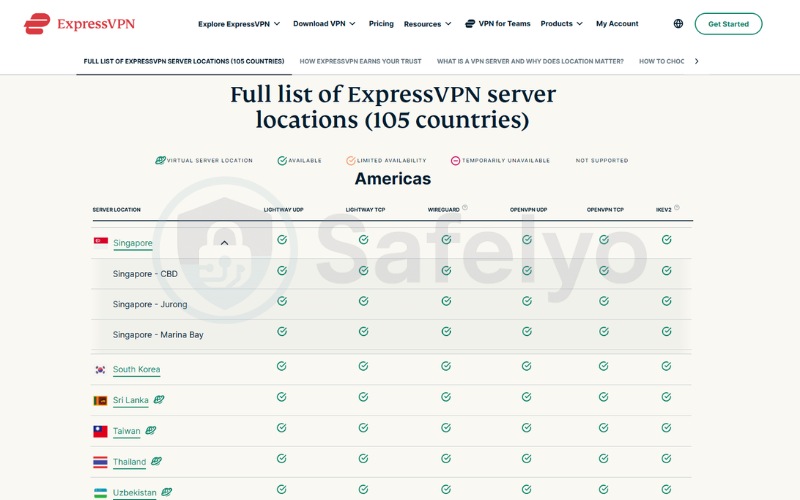Click Thailand row IKEv2 checkmark

666,458
